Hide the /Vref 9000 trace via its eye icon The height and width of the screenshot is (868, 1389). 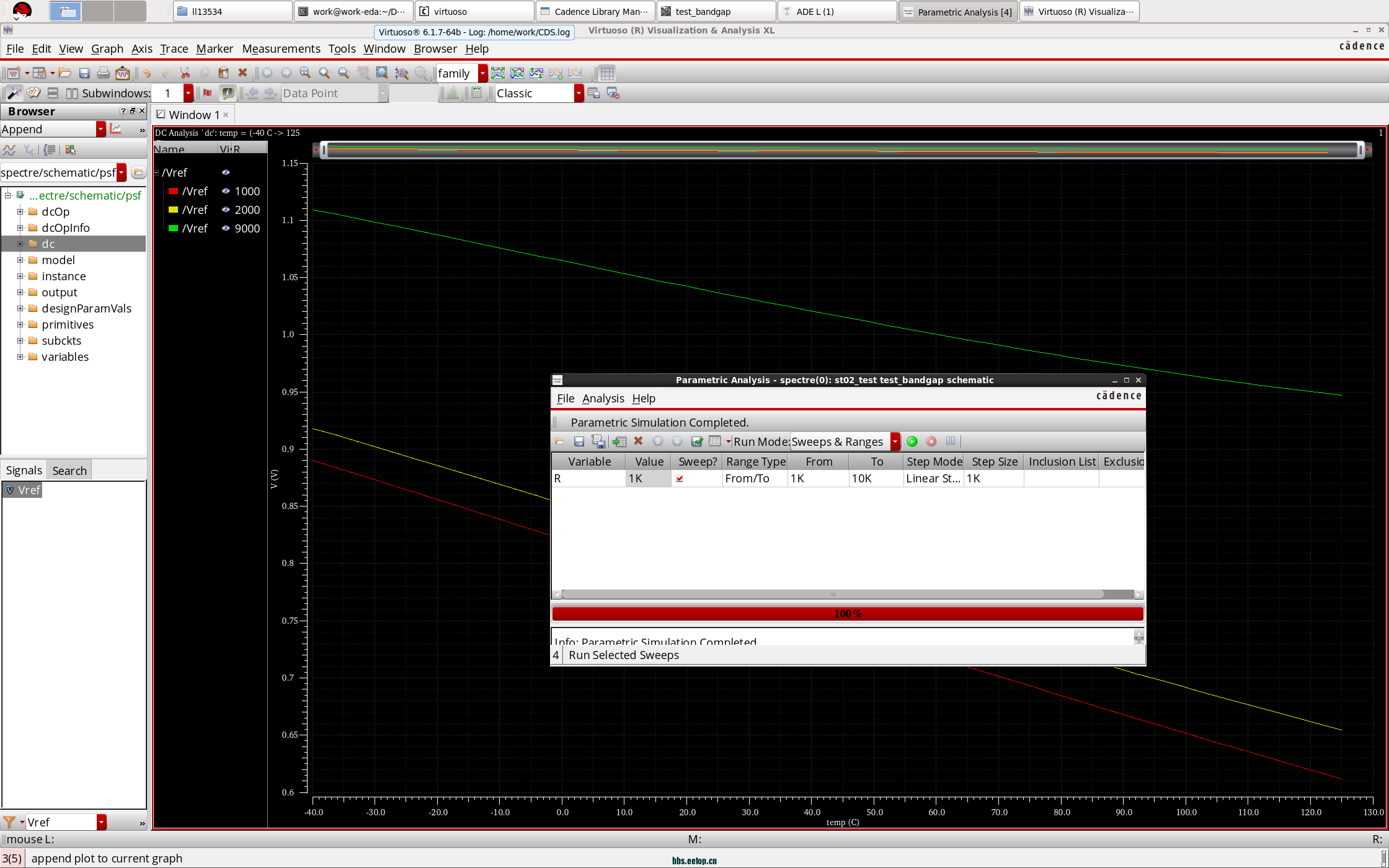pyautogui.click(x=226, y=228)
